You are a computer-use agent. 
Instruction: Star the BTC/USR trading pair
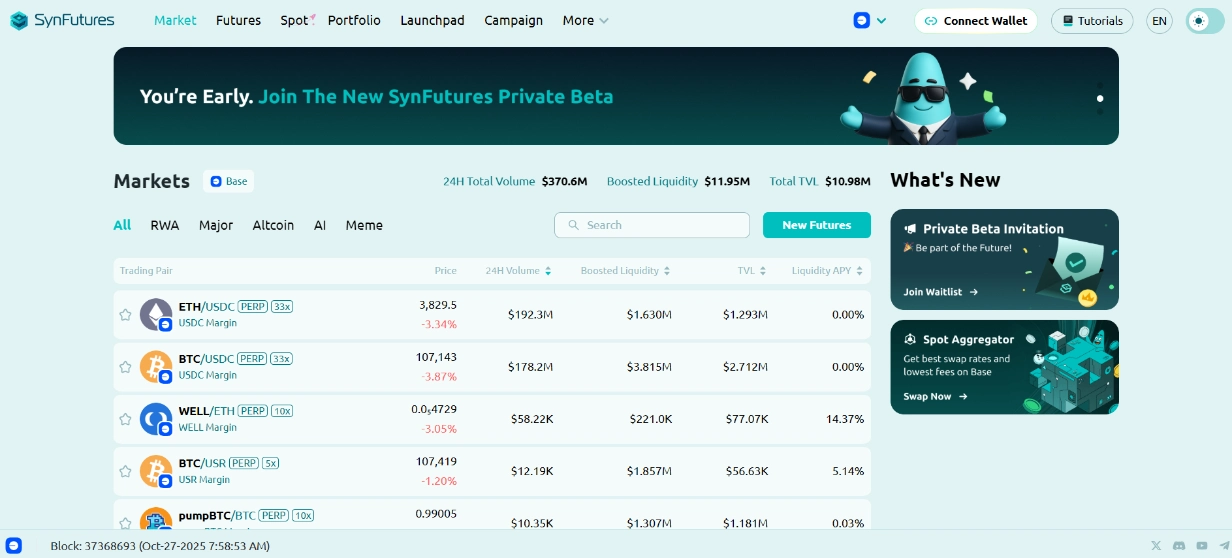pyautogui.click(x=125, y=471)
